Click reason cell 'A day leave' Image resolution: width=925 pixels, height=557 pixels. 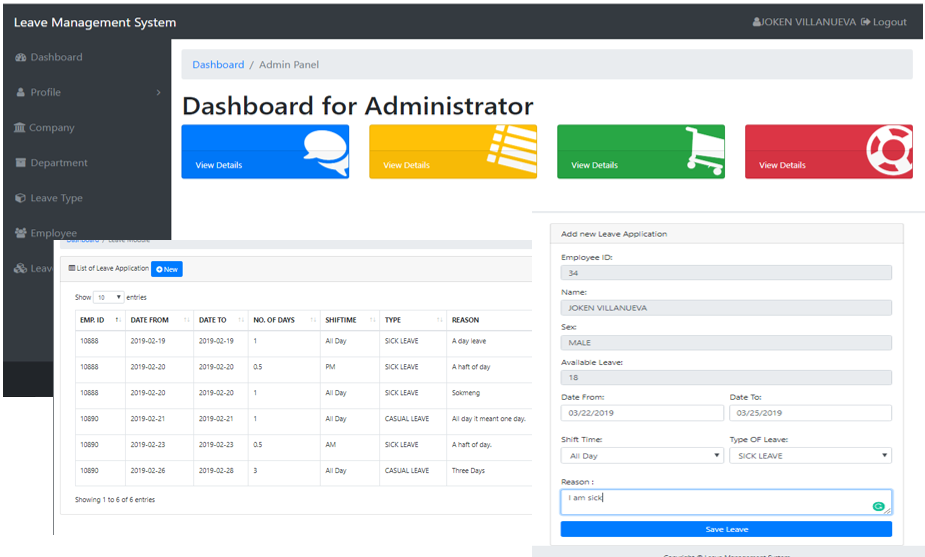[469, 341]
